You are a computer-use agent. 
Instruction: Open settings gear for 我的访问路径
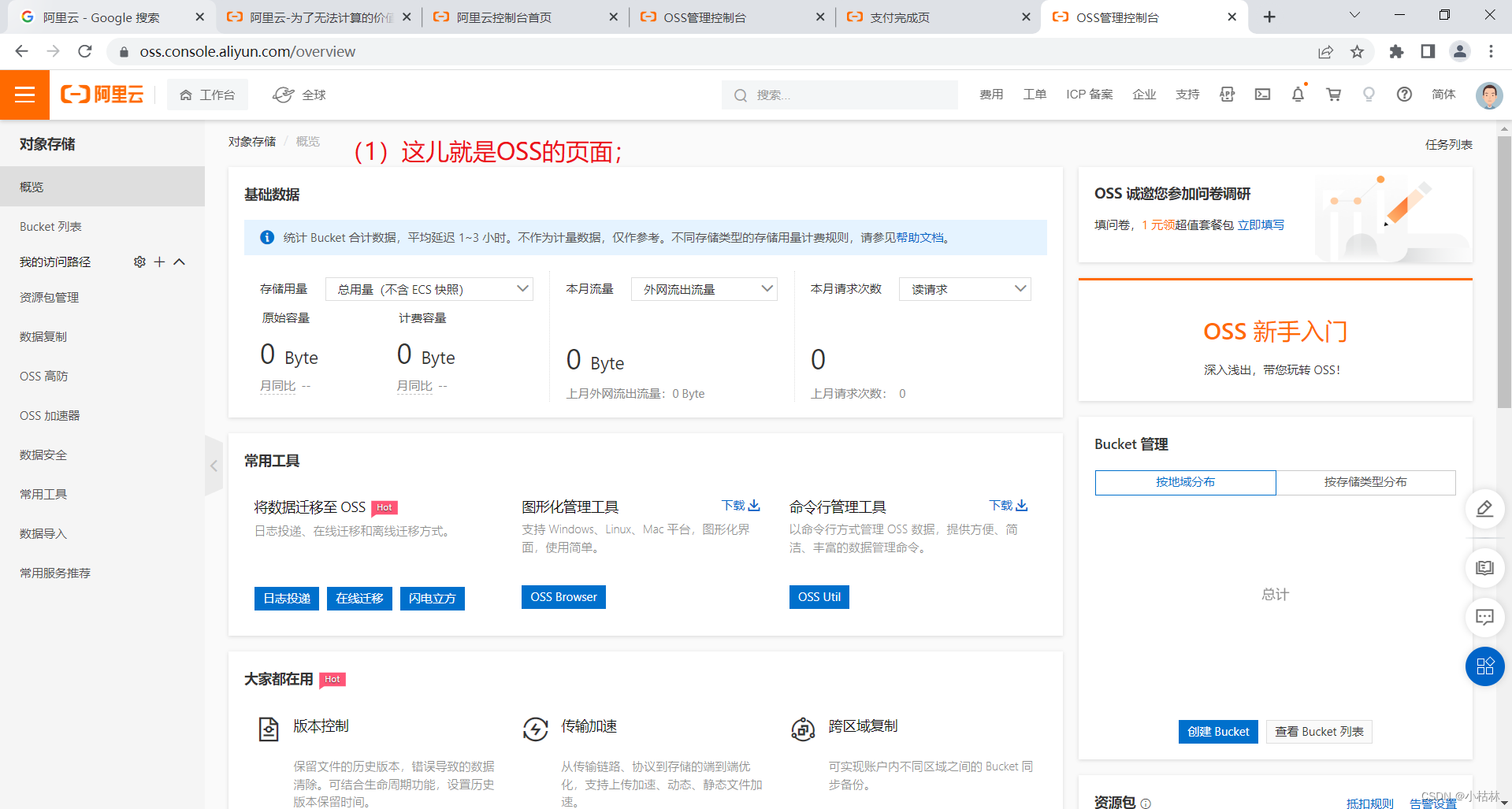pos(139,262)
